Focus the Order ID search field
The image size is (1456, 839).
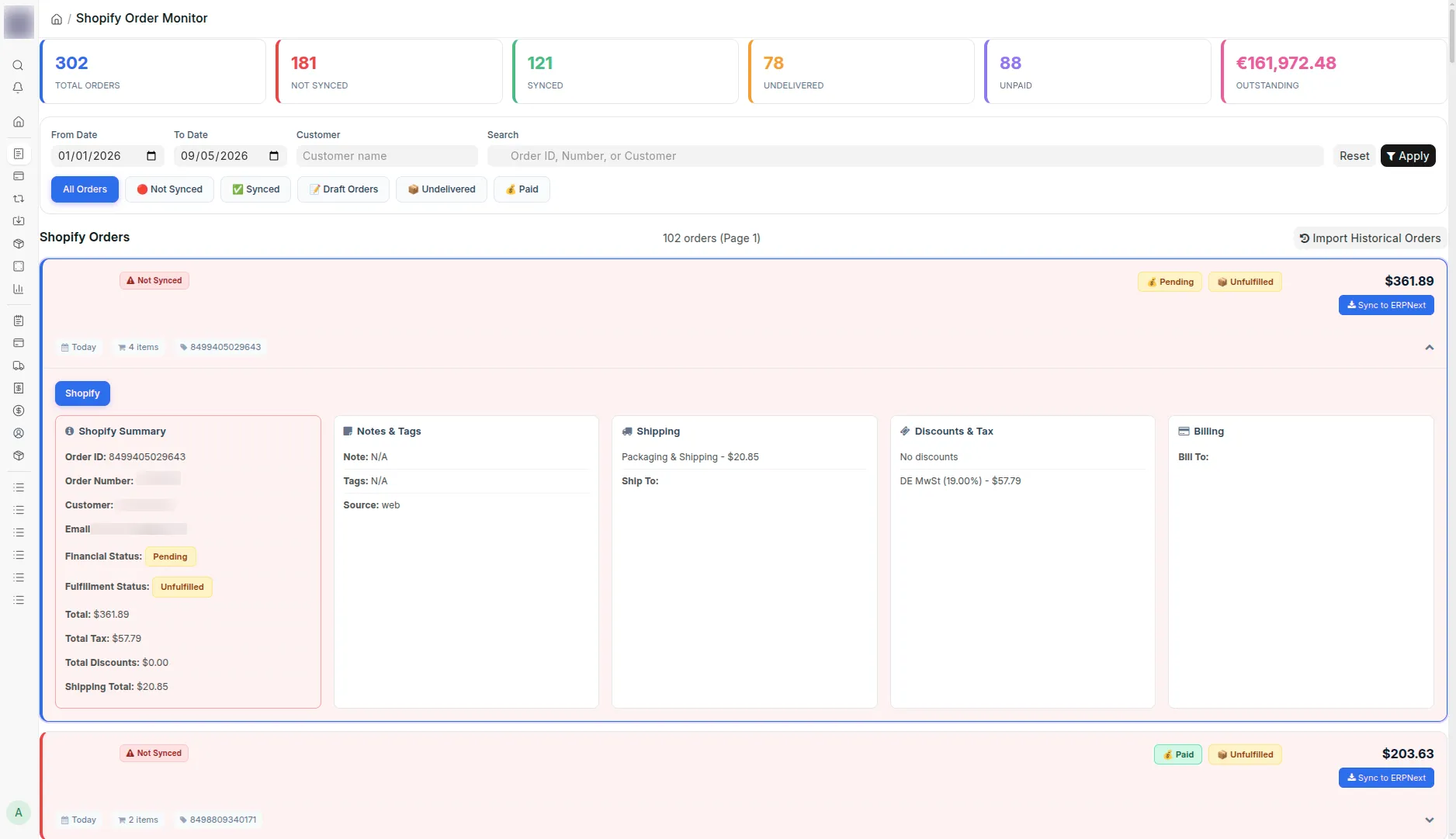coord(905,156)
